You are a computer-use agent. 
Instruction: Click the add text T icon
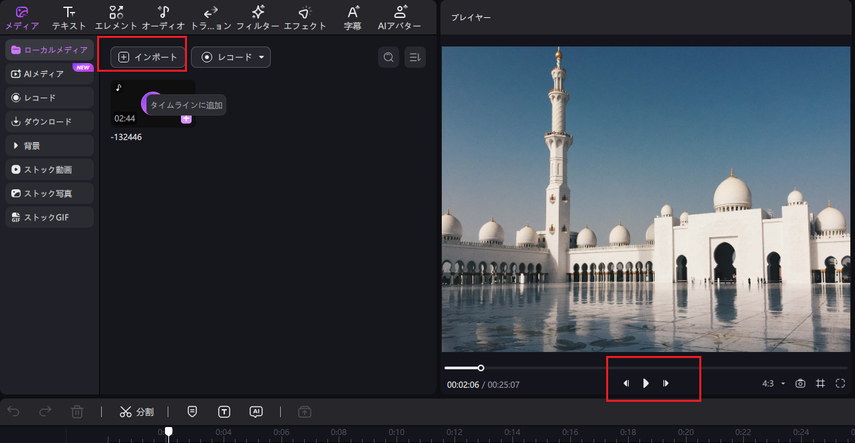click(x=224, y=412)
